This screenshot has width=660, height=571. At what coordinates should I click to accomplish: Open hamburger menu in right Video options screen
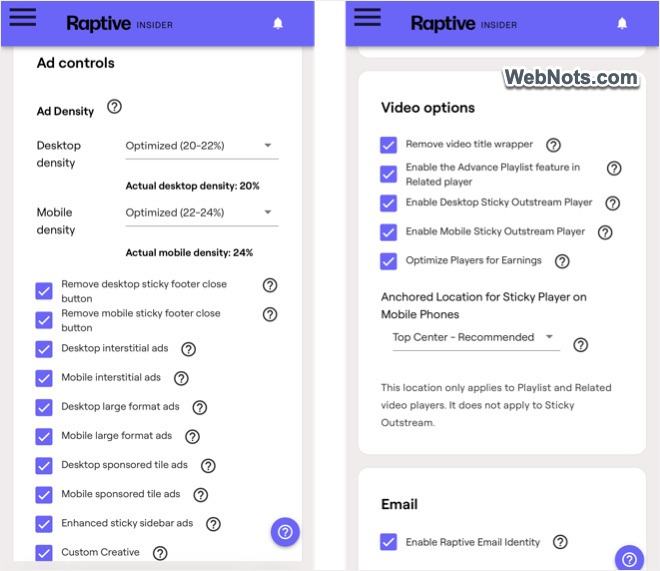(367, 17)
